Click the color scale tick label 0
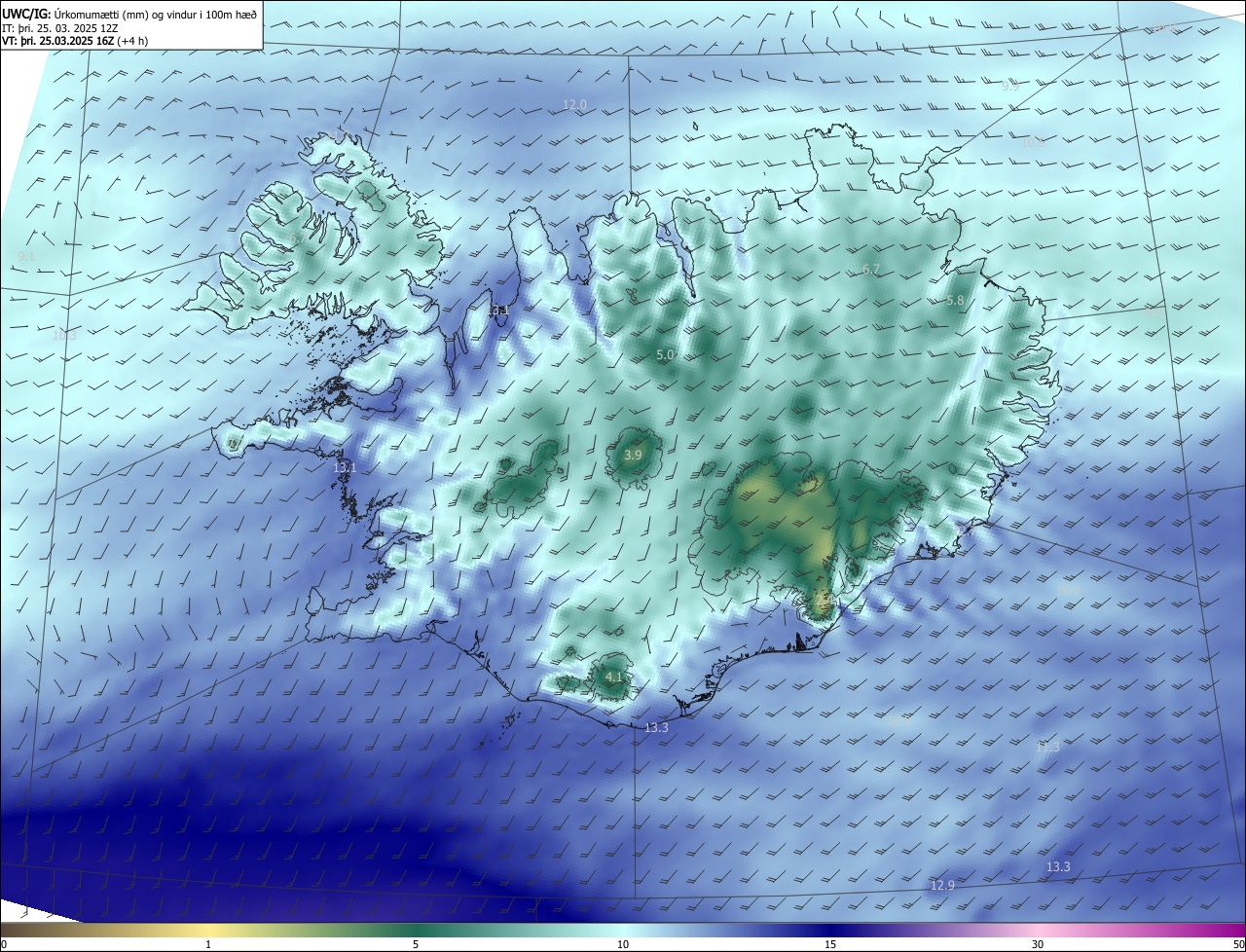 (x=4, y=944)
